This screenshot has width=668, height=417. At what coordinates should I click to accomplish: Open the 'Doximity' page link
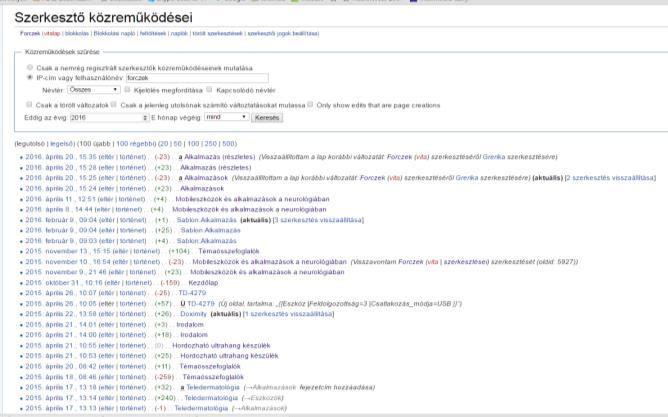point(193,313)
